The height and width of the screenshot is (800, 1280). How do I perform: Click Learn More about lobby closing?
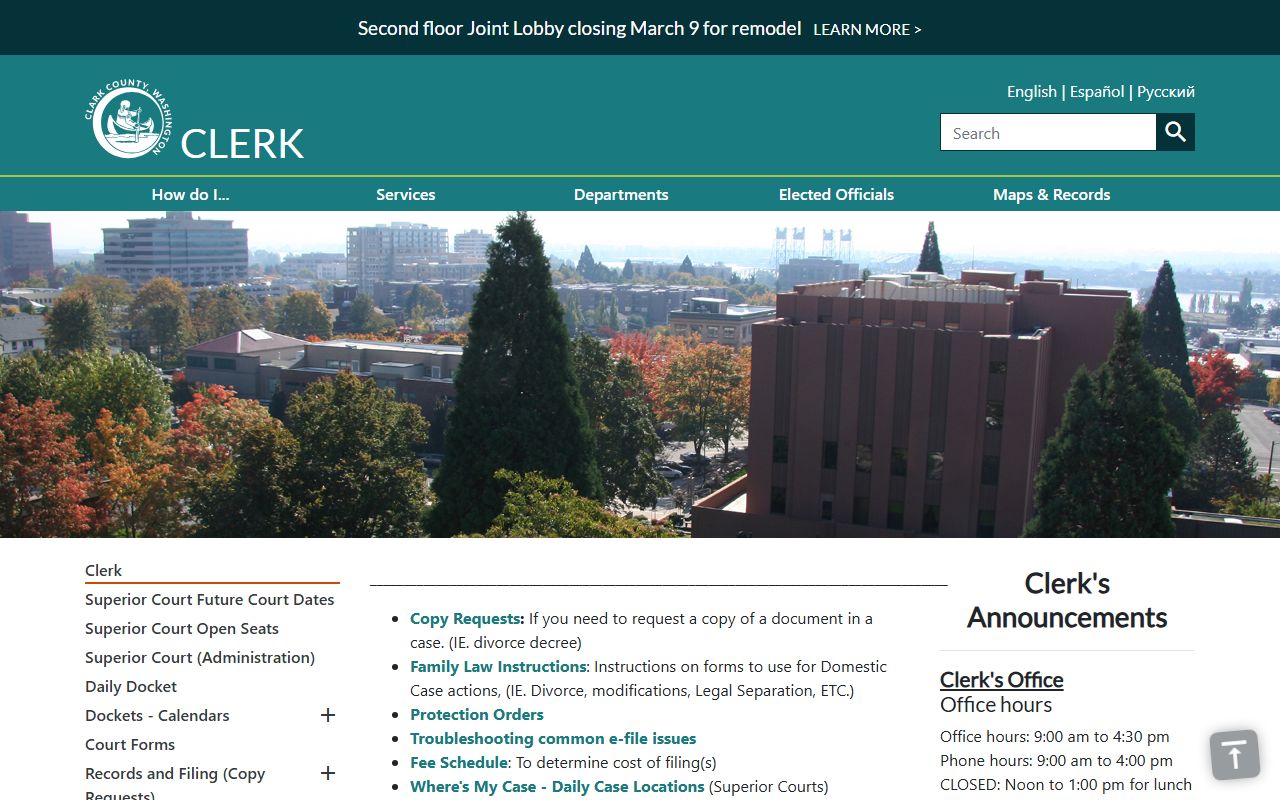click(x=867, y=30)
